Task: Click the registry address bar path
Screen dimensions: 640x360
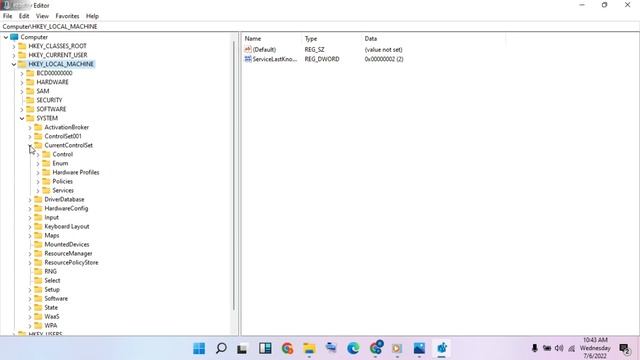Action: [50, 26]
